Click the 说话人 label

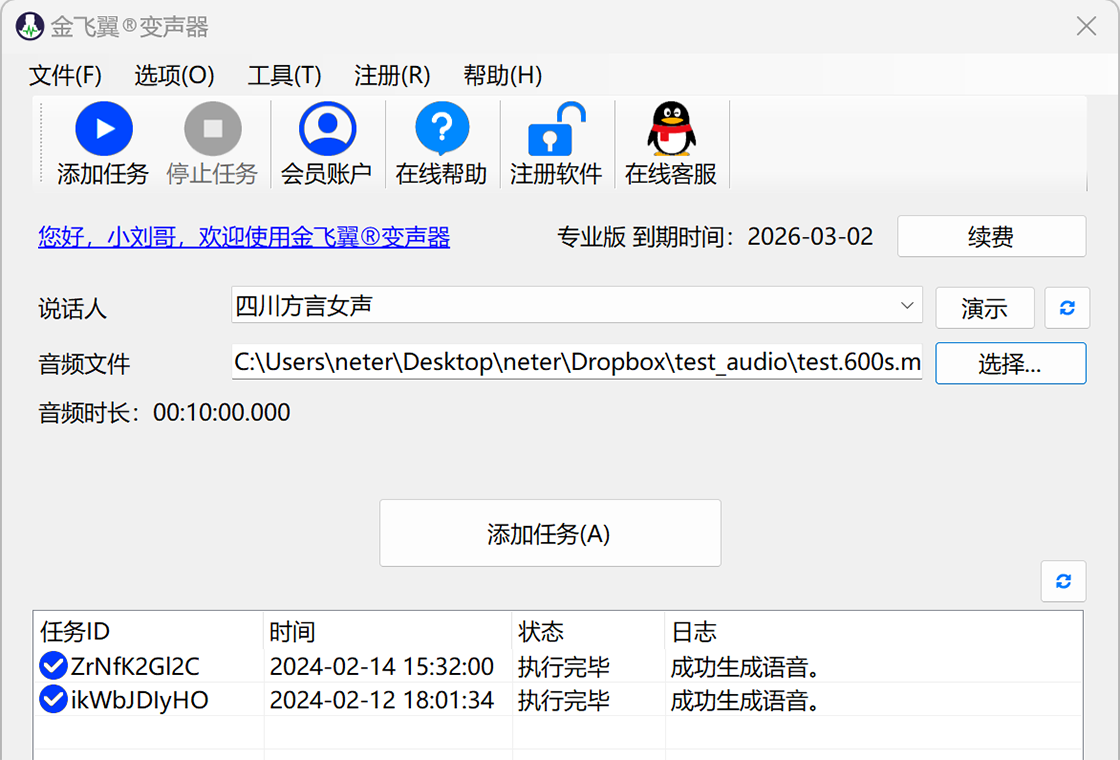(x=72, y=309)
